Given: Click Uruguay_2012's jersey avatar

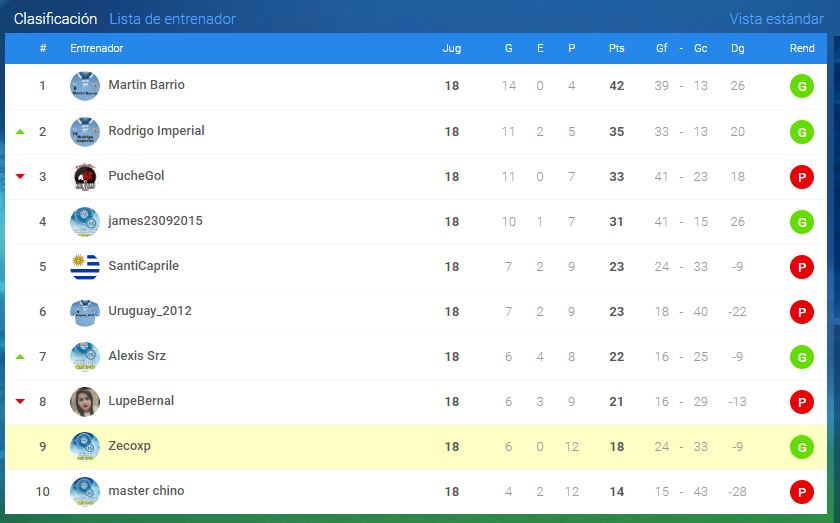Looking at the screenshot, I should click(85, 311).
